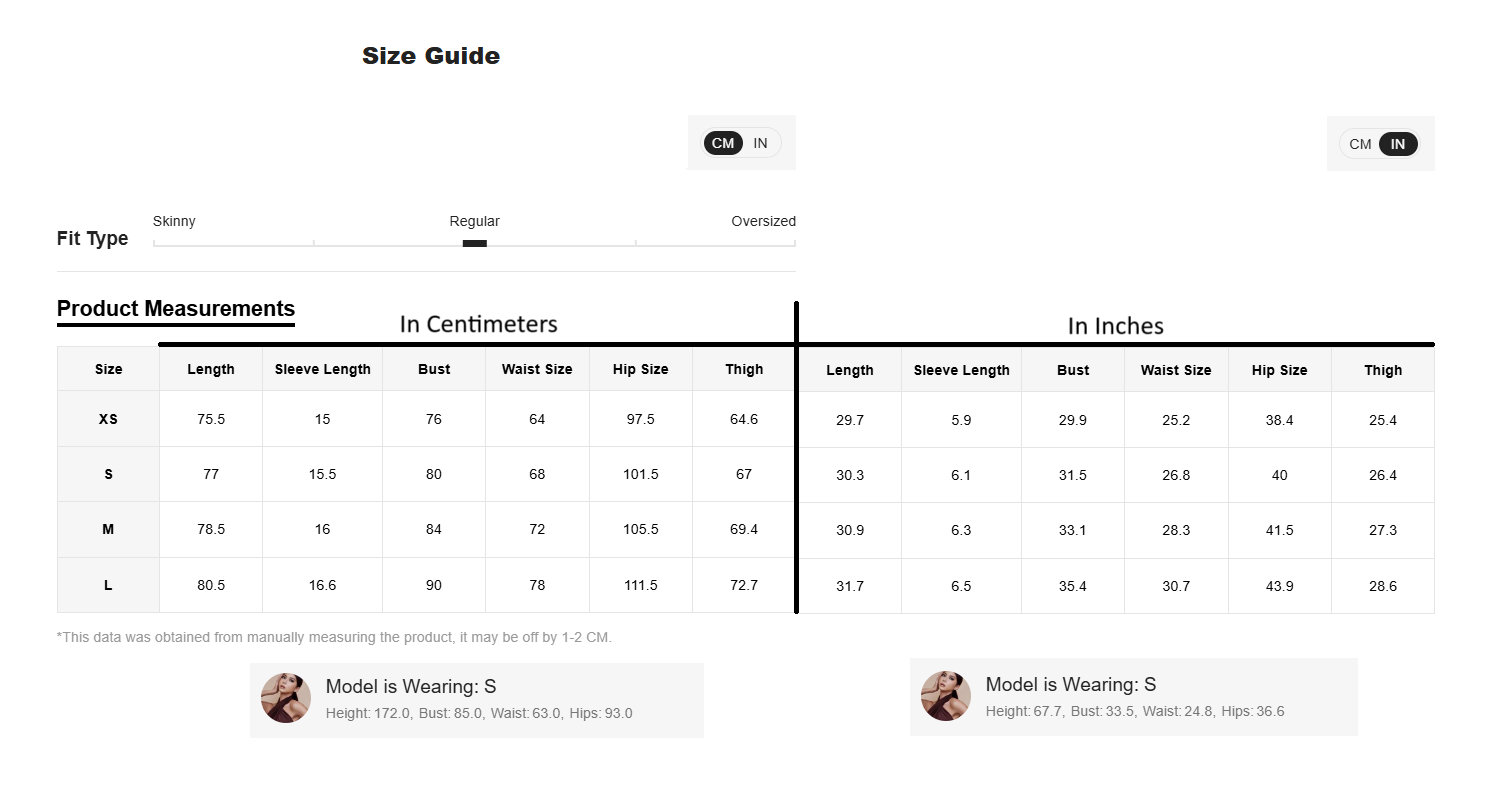The image size is (1498, 808).
Task: Select the S size row label
Action: [108, 474]
